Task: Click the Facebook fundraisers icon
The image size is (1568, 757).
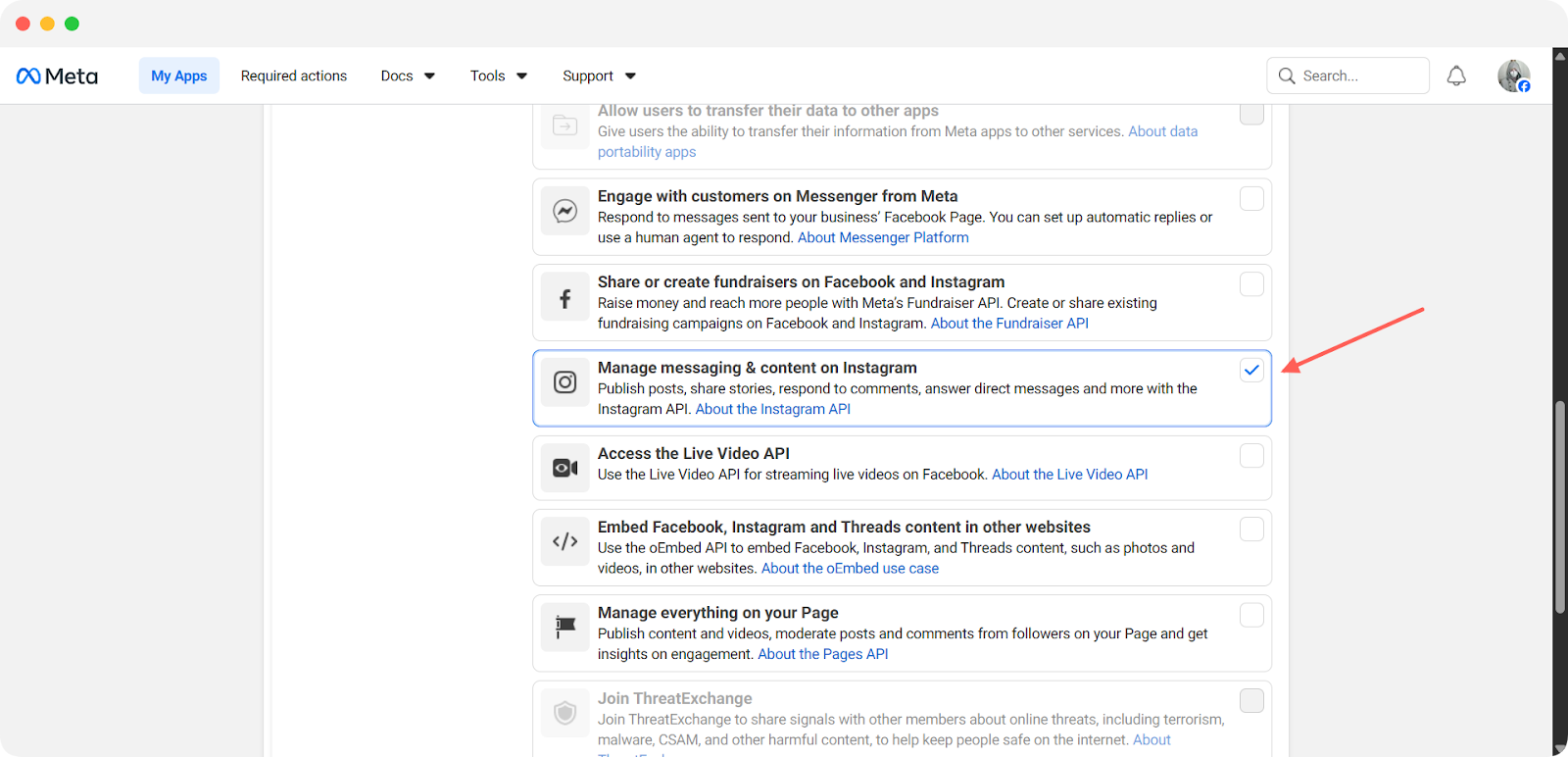Action: coord(565,298)
